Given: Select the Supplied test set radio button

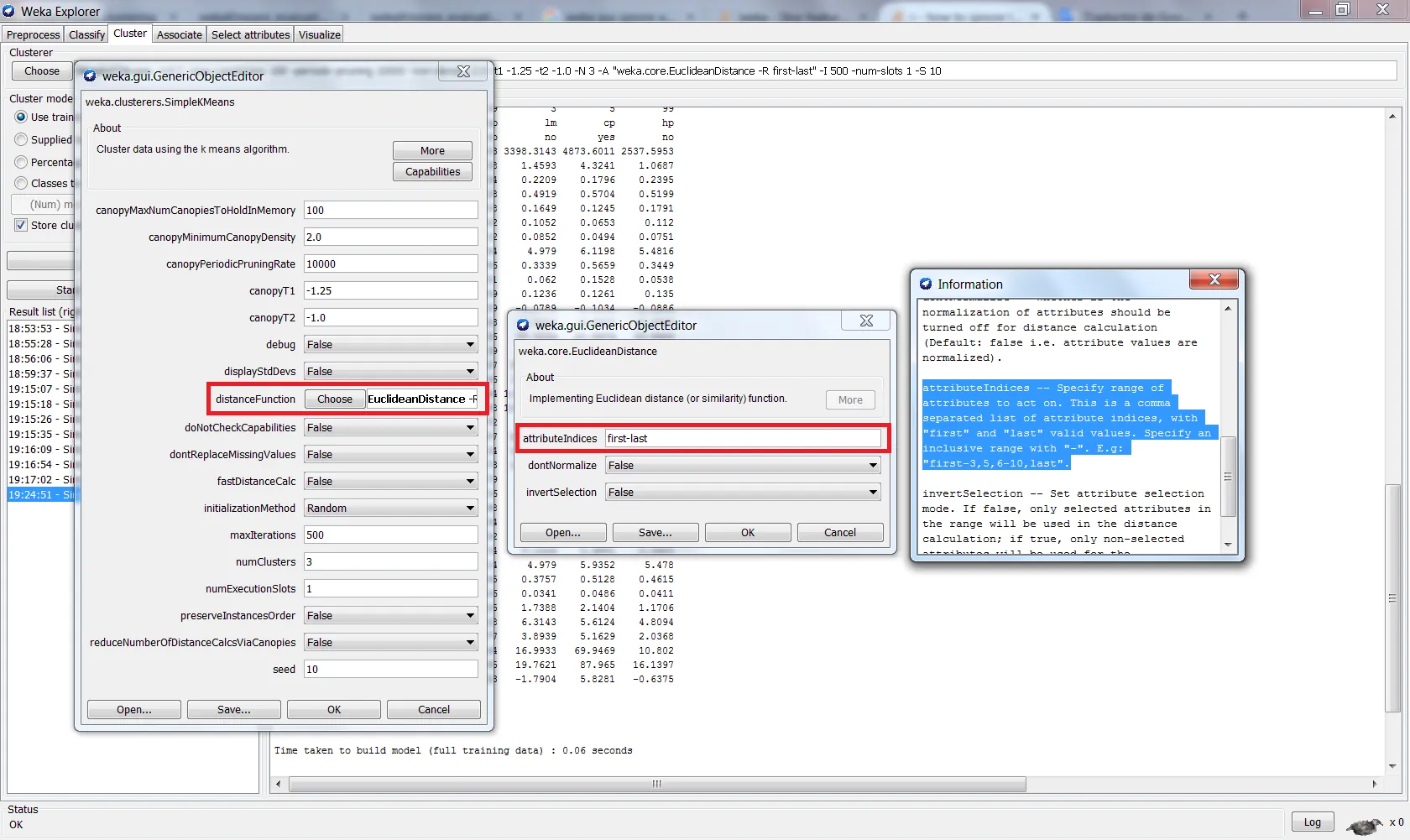Looking at the screenshot, I should point(21,139).
